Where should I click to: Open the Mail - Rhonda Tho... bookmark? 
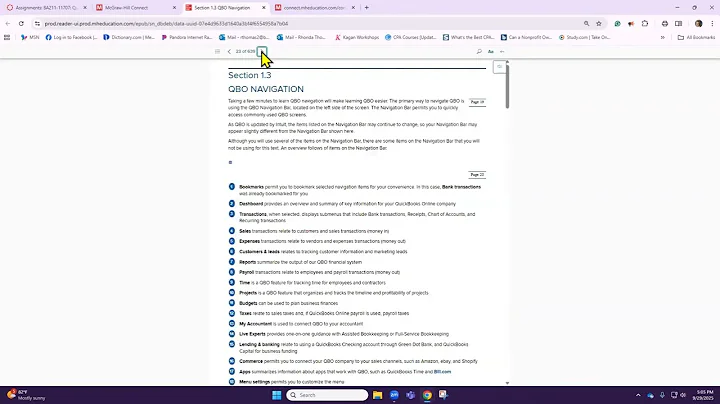tap(301, 37)
